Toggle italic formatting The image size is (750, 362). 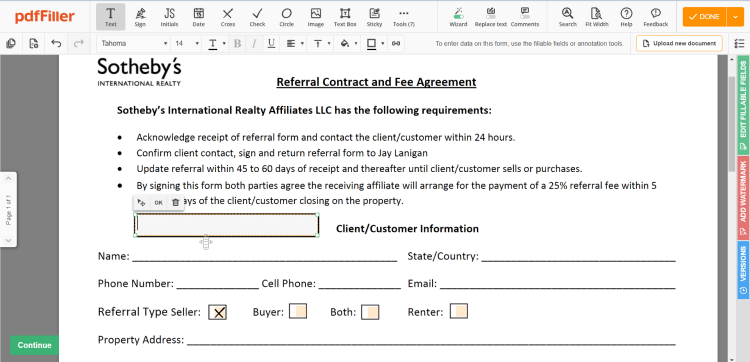click(x=254, y=44)
